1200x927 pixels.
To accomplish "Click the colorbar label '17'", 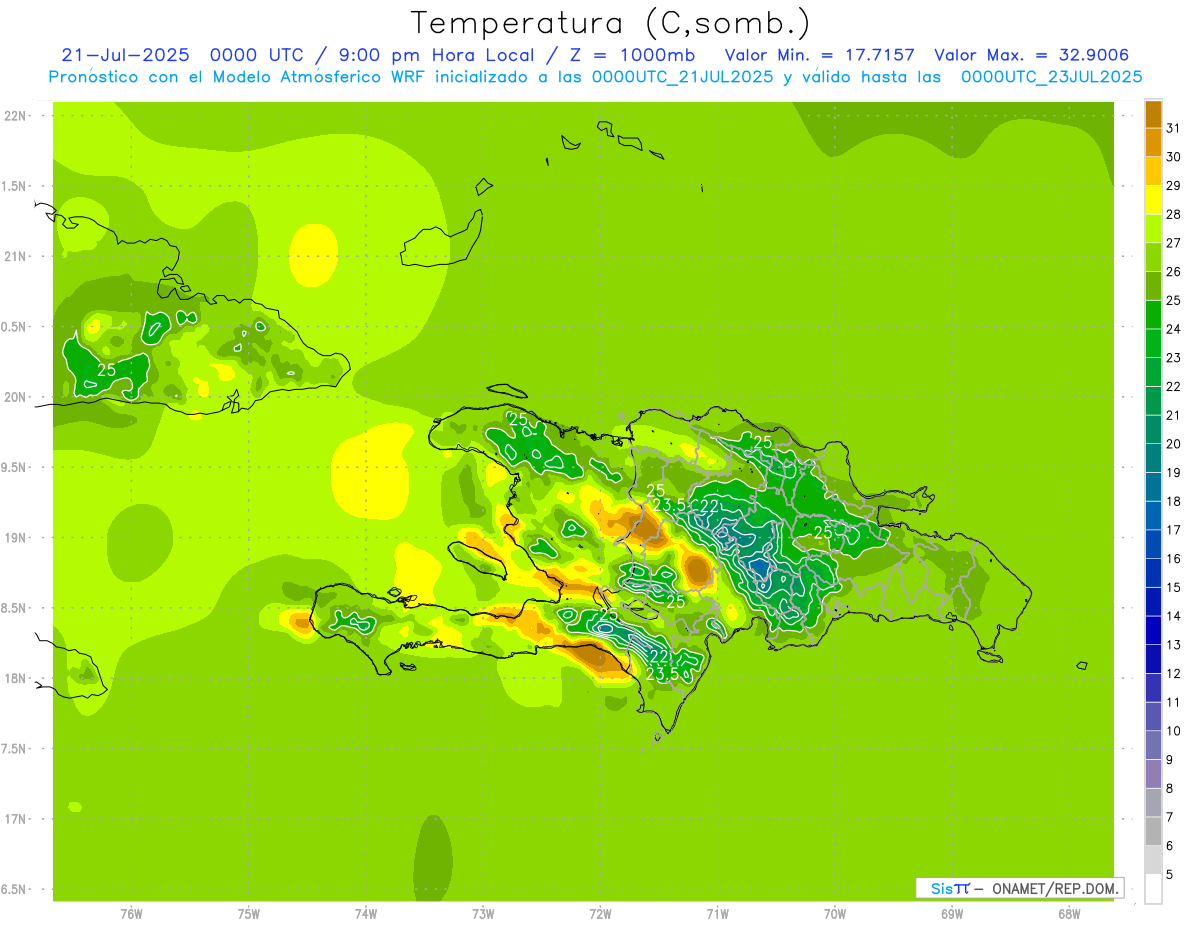I will 1174,530.
